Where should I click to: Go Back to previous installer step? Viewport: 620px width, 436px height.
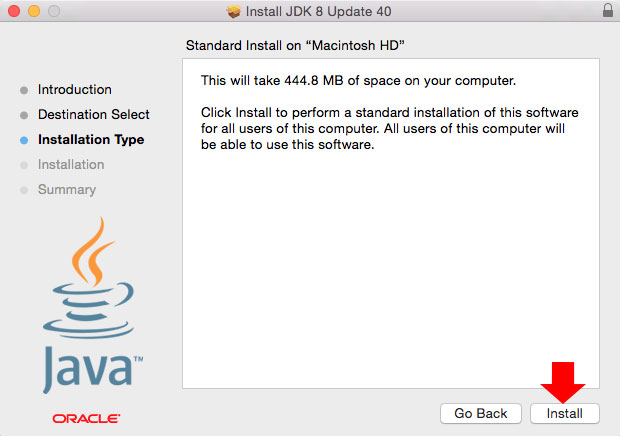click(x=480, y=413)
